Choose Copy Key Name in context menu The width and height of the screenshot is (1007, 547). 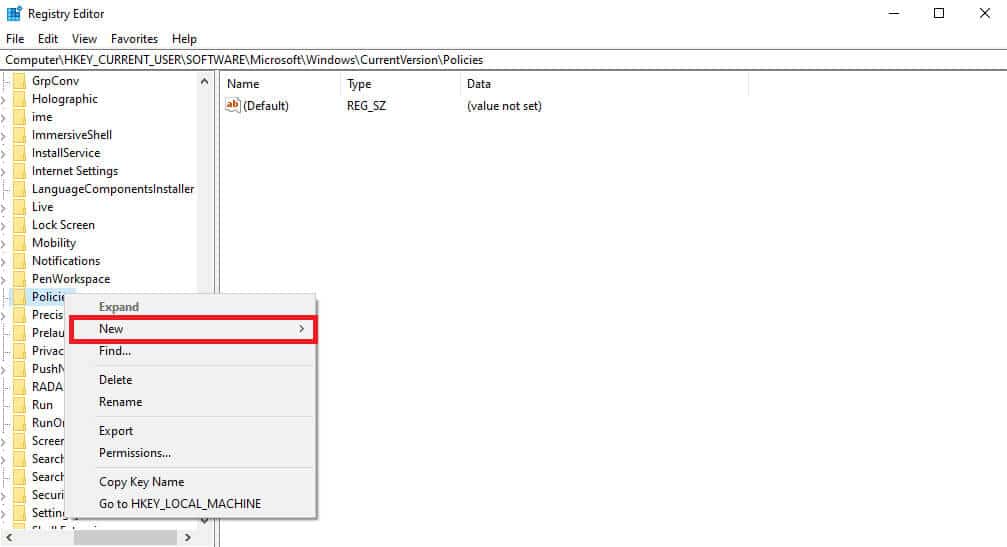pos(193,482)
